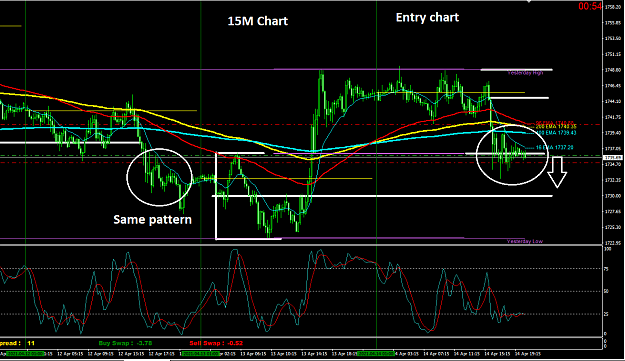Click the 14 Apr 15:15 time label
This screenshot has height=361, width=625.
pos(497,353)
